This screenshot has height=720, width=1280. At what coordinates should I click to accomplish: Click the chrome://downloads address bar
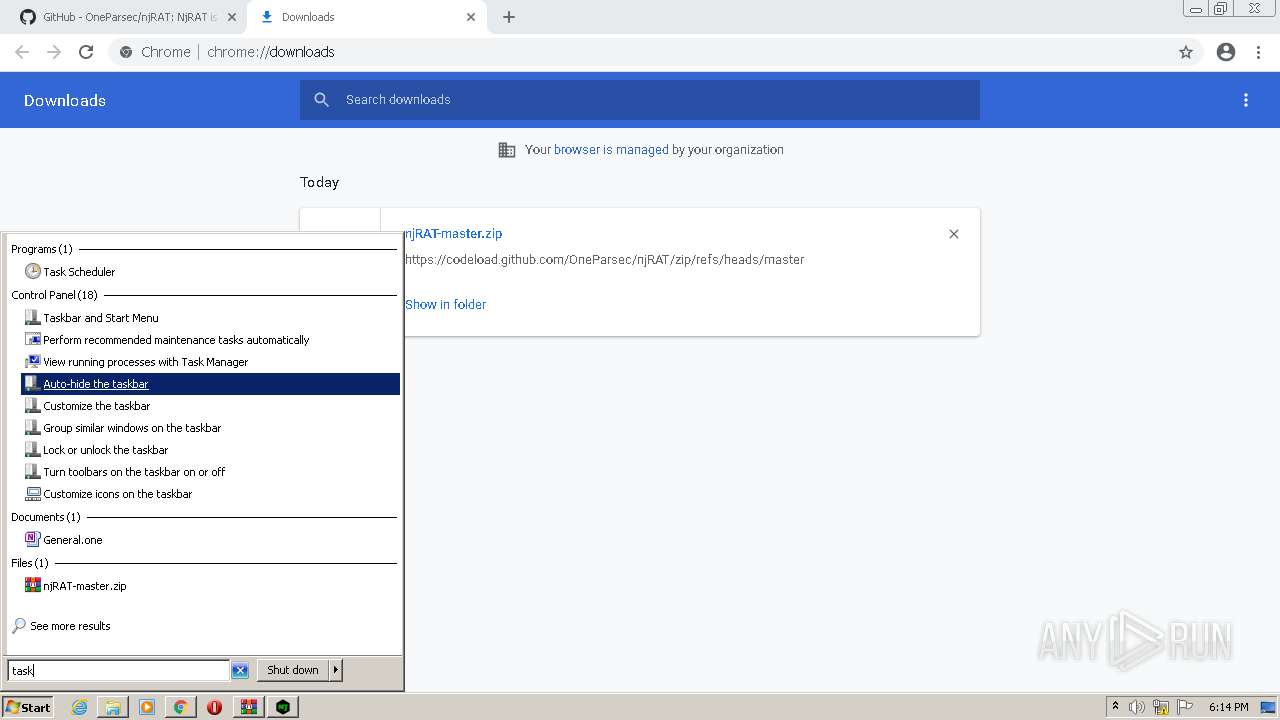click(x=640, y=52)
